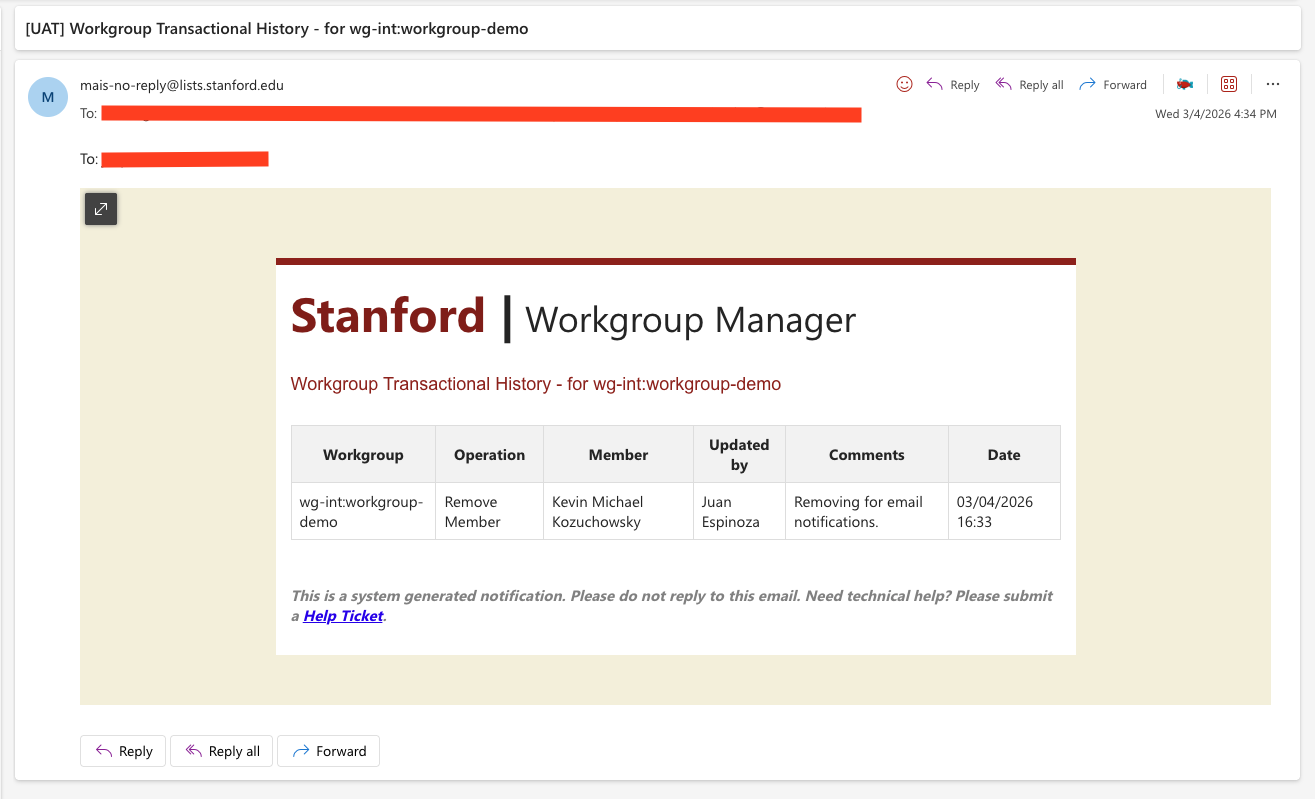This screenshot has height=799, width=1315.
Task: Click the Workgroup column header
Action: pyautogui.click(x=363, y=454)
